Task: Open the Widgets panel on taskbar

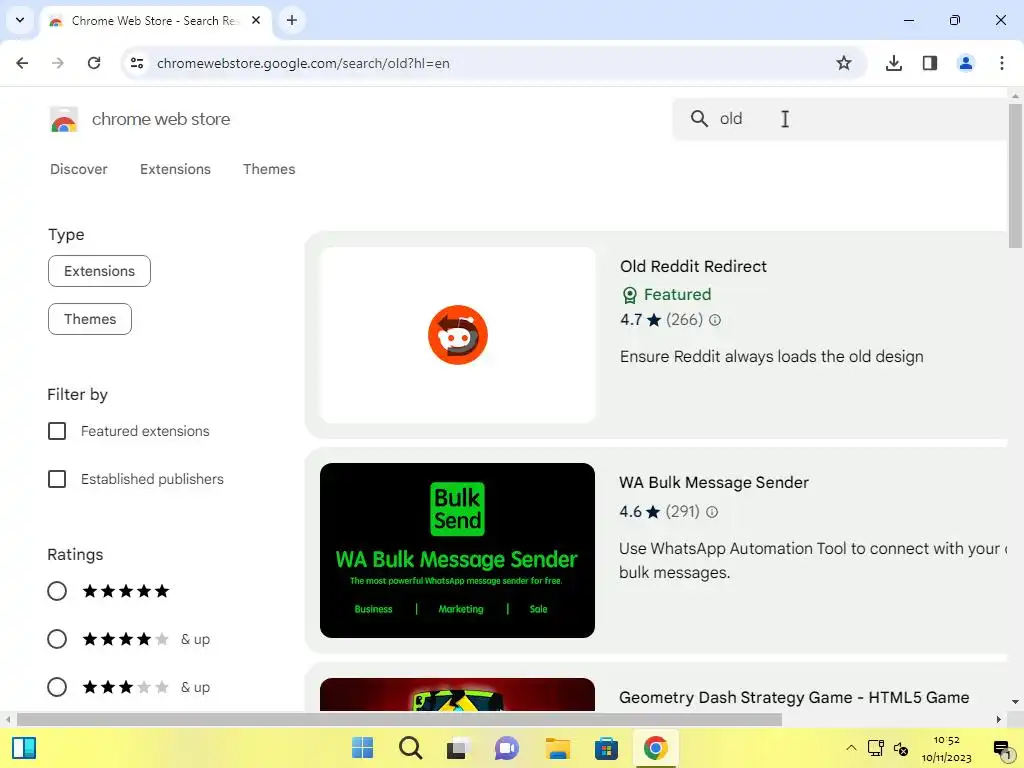Action: point(24,748)
